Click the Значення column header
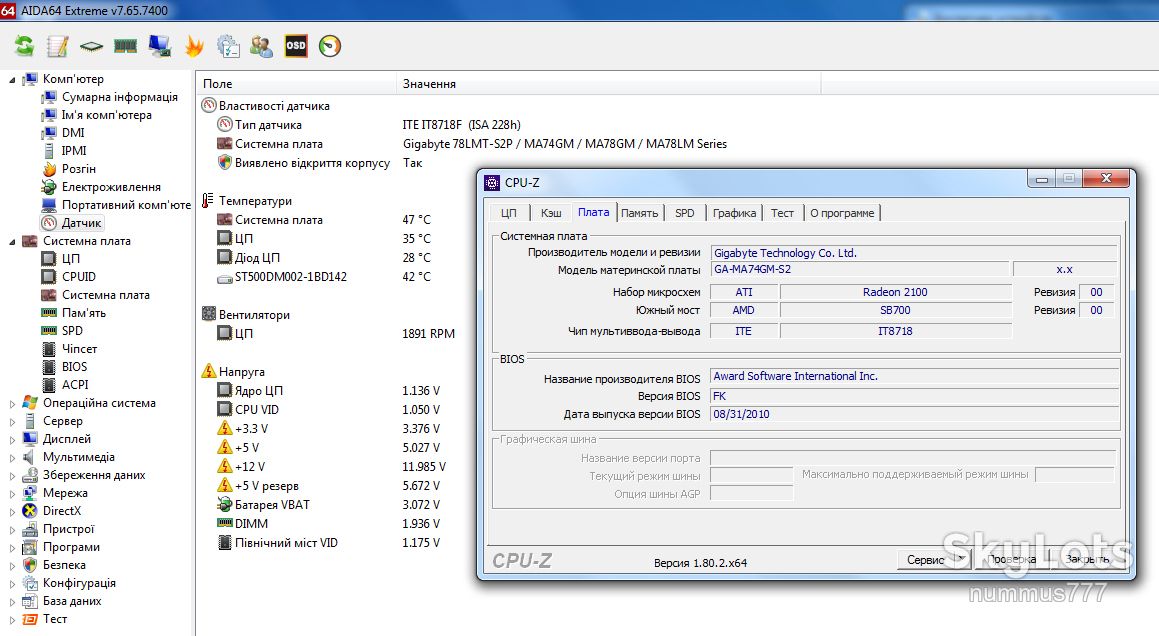 [608, 84]
